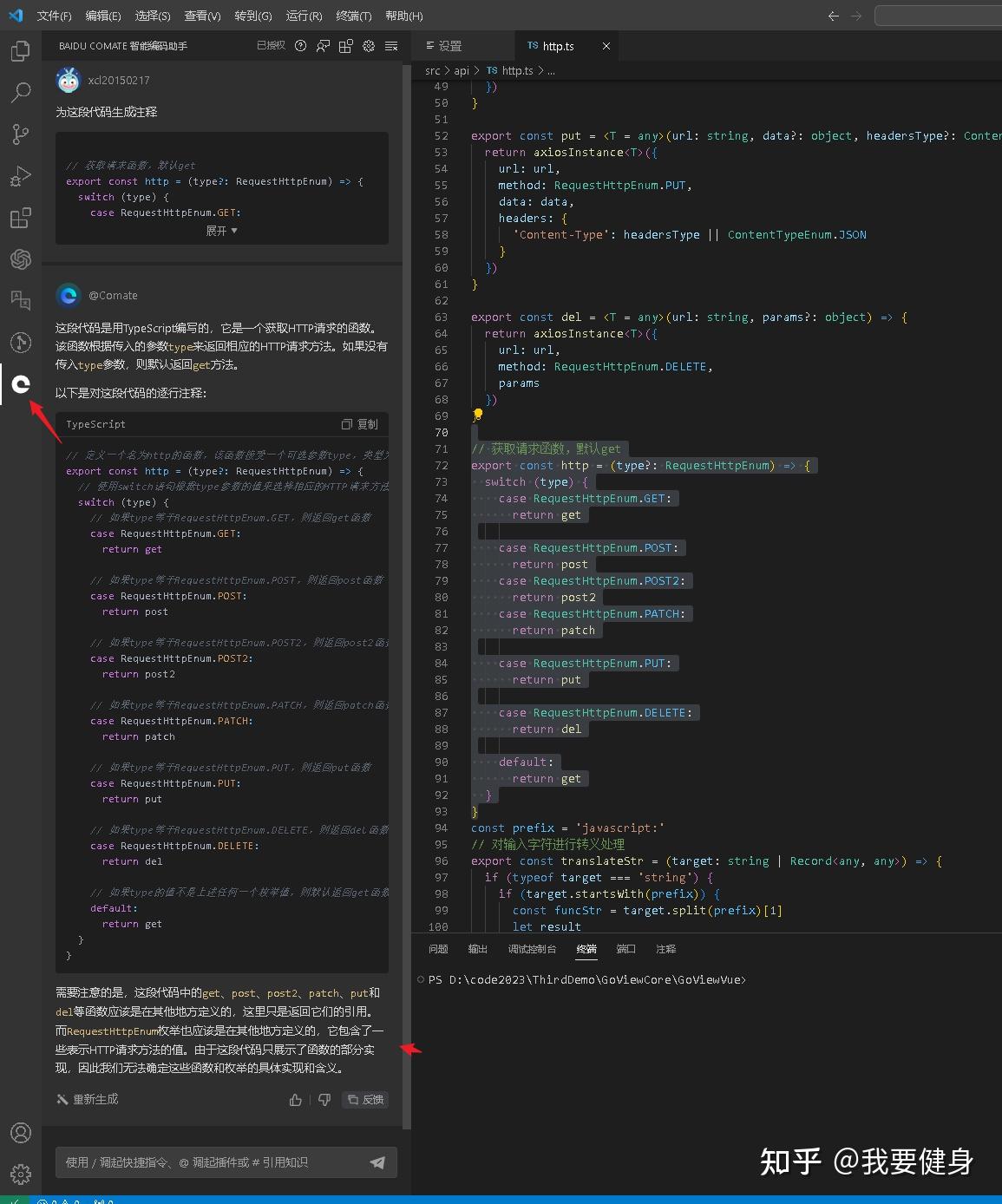
Task: Click the thumbs-up icon on the answer
Action: [x=296, y=1100]
